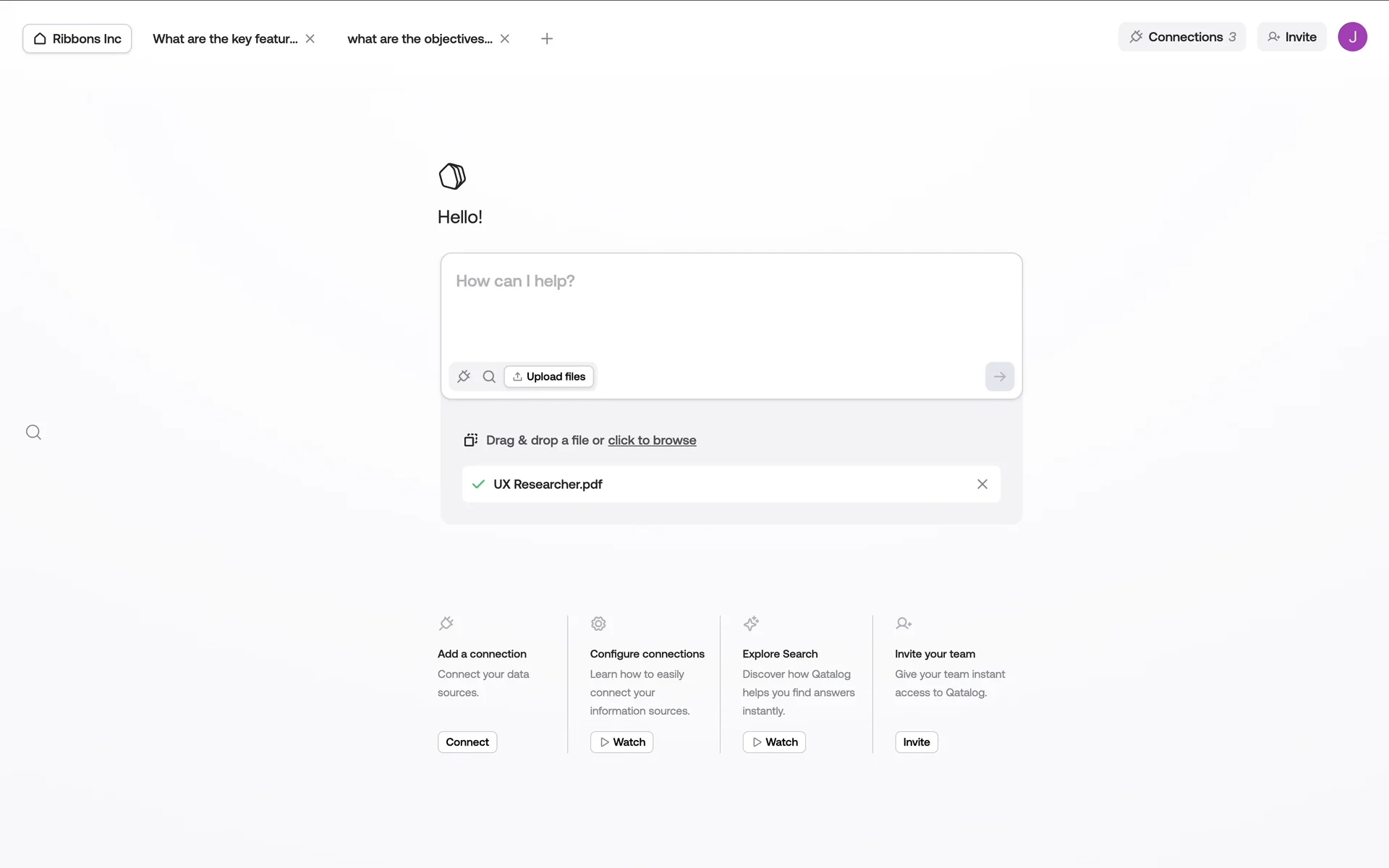This screenshot has height=868, width=1389.
Task: Open the left sidebar search icon
Action: tap(33, 433)
